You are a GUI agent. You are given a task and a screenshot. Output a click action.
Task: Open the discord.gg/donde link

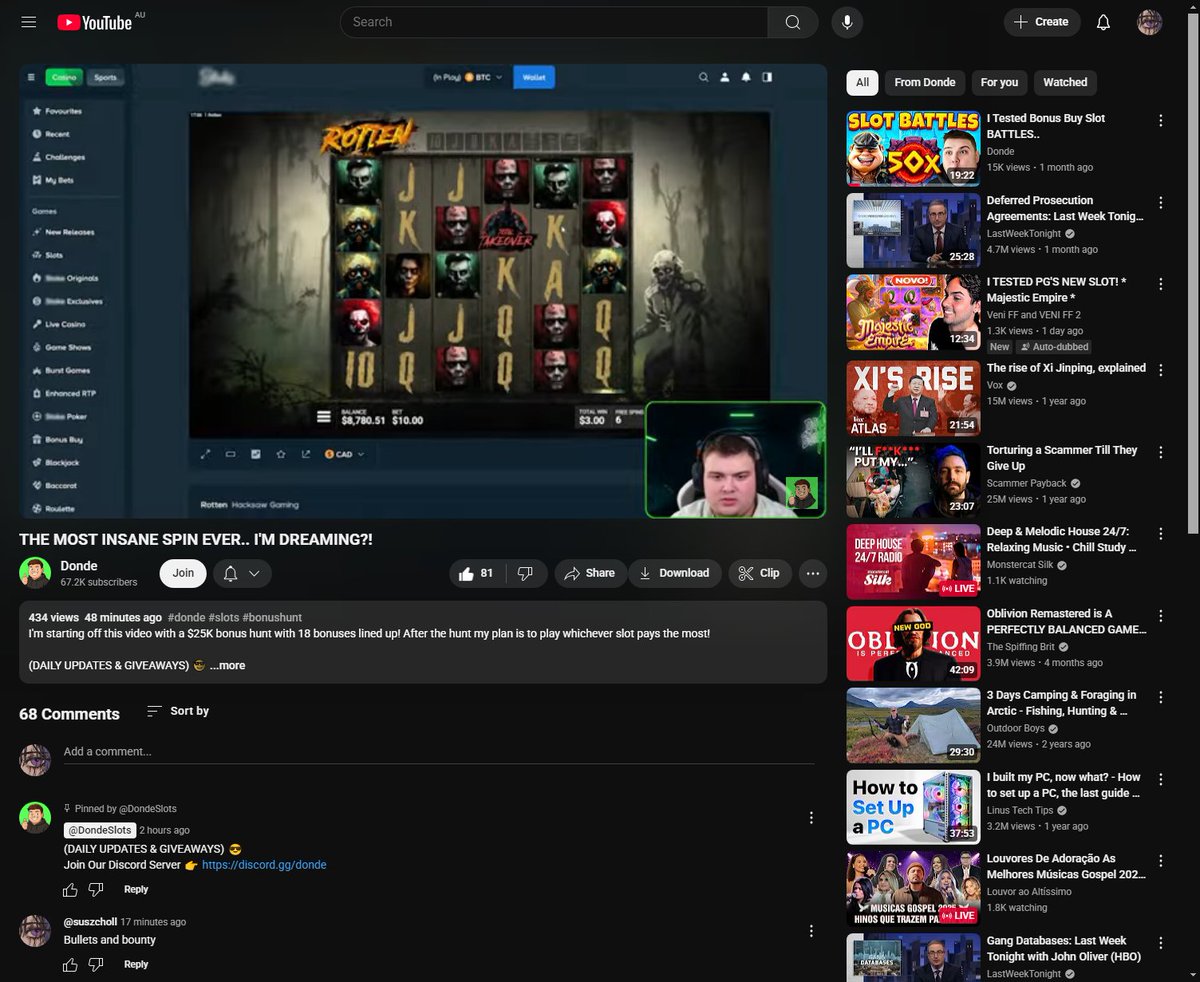coord(264,865)
